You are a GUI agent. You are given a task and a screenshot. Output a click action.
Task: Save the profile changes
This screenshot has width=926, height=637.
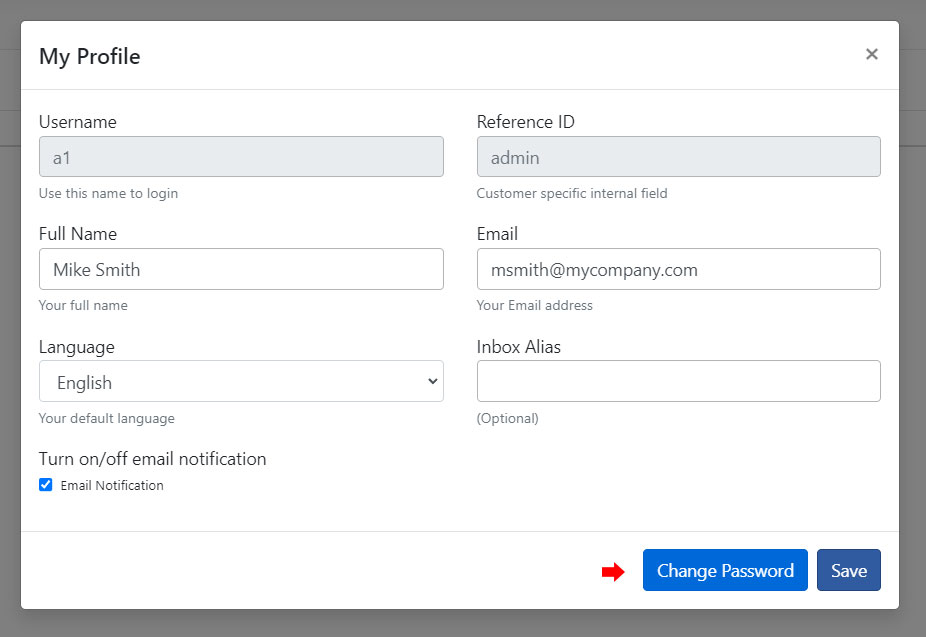(849, 570)
